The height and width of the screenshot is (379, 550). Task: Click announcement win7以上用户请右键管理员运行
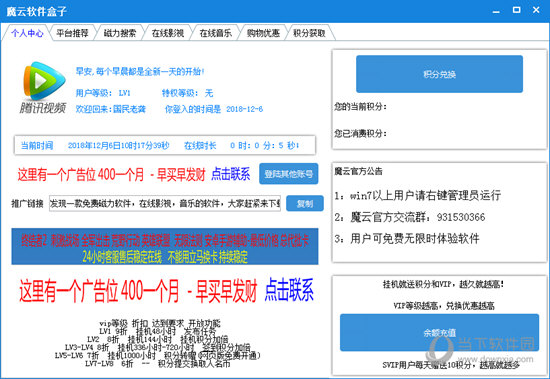pos(417,195)
